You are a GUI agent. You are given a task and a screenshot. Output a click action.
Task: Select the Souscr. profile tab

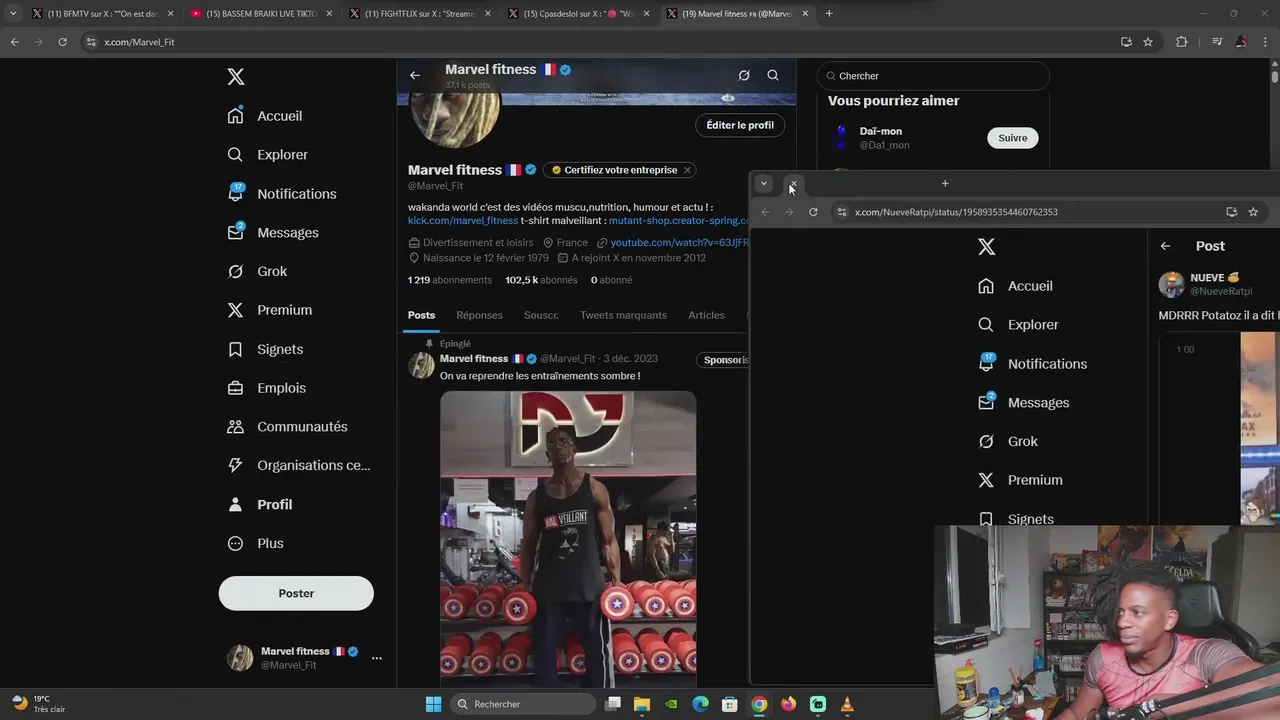[541, 315]
